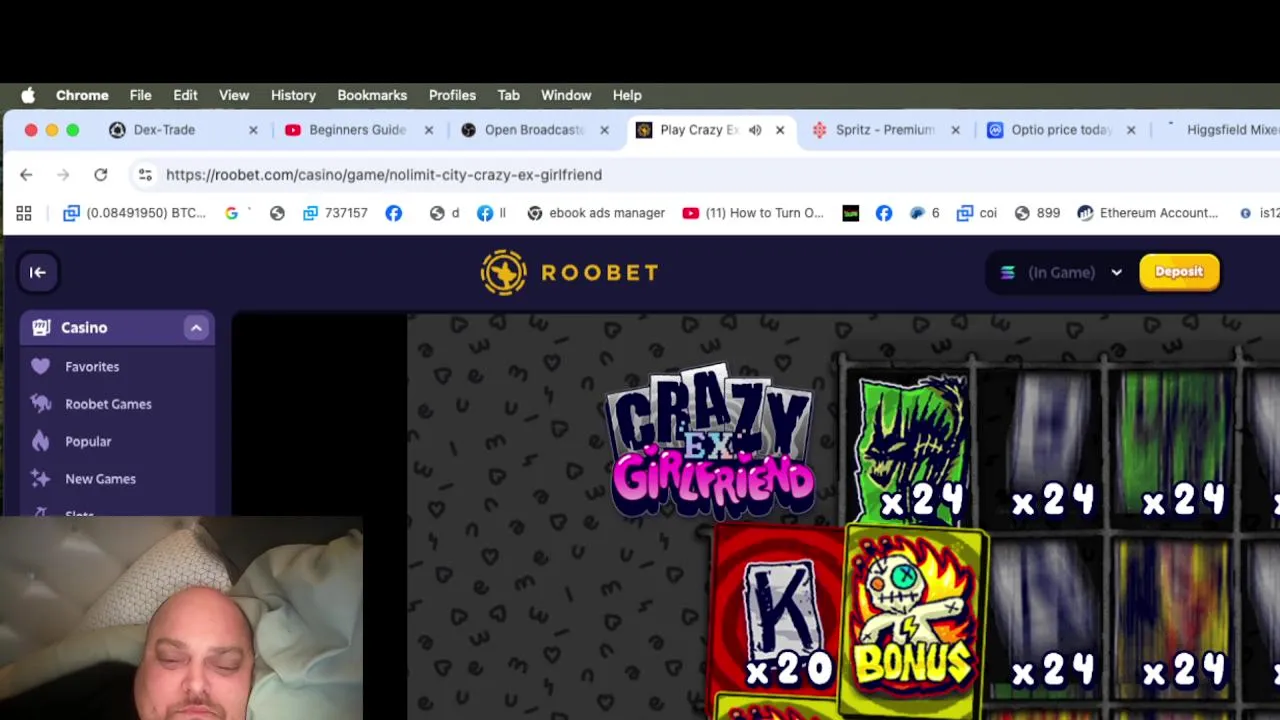Open the Facebook bookmark beside the '6' bookmark

tap(884, 213)
